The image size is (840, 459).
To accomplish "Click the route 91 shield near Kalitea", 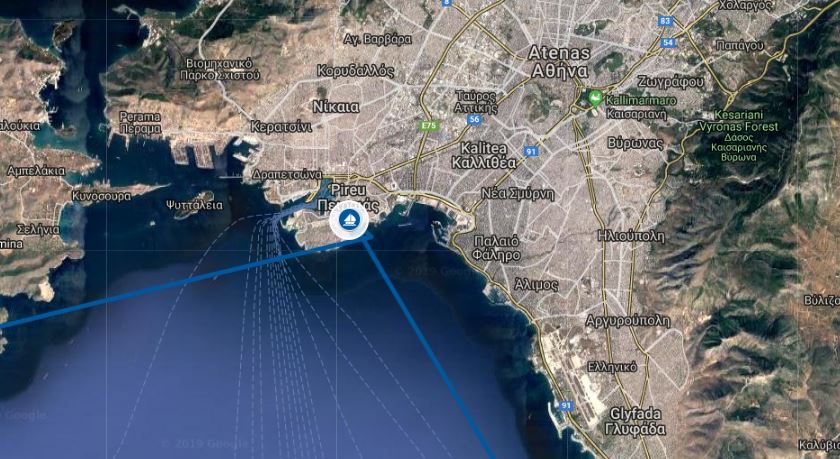I will (x=531, y=152).
